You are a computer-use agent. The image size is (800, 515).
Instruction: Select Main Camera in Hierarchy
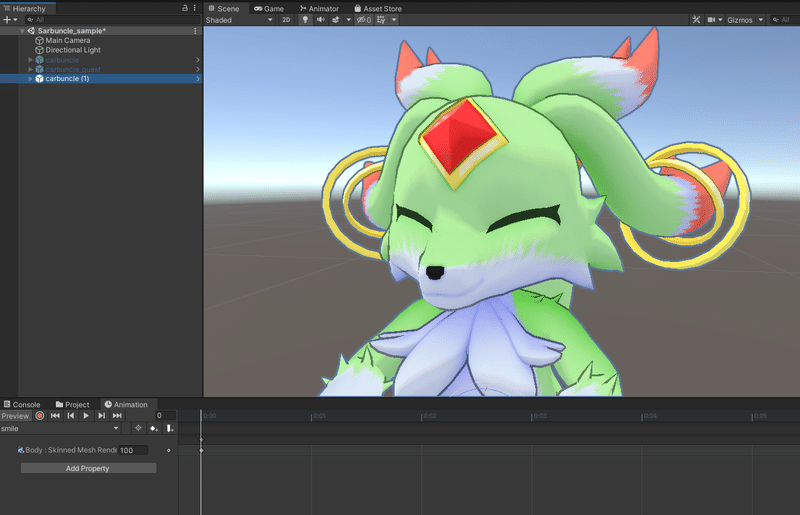click(63, 40)
